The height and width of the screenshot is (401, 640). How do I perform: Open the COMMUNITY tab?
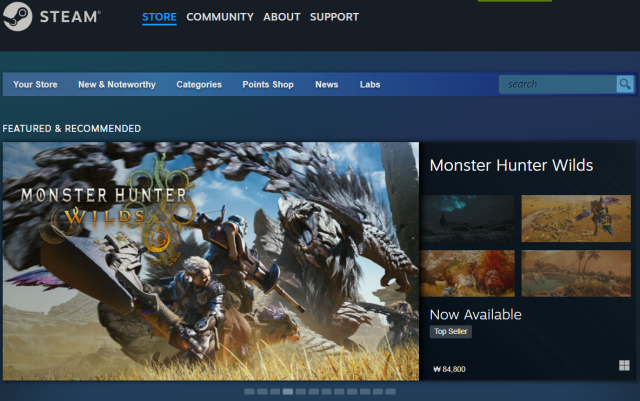[x=220, y=17]
